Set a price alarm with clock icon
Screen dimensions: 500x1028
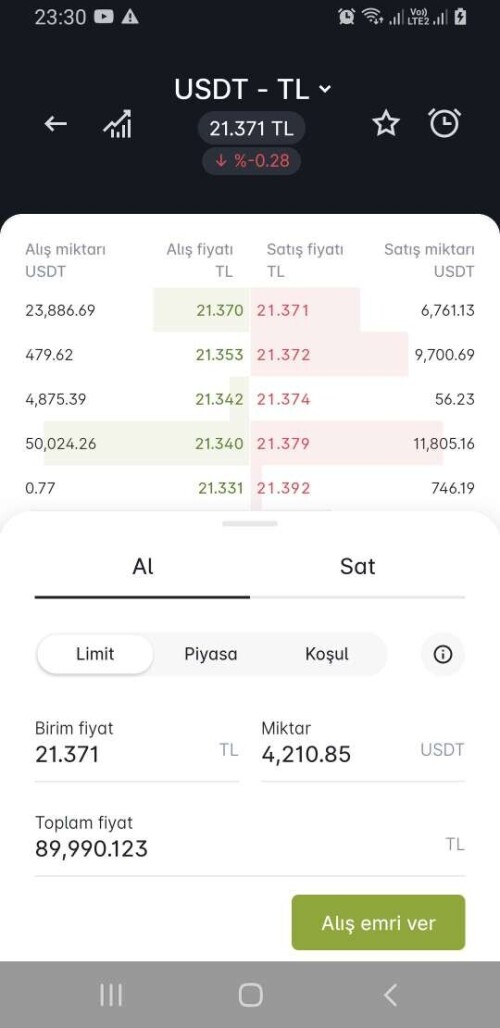[444, 123]
